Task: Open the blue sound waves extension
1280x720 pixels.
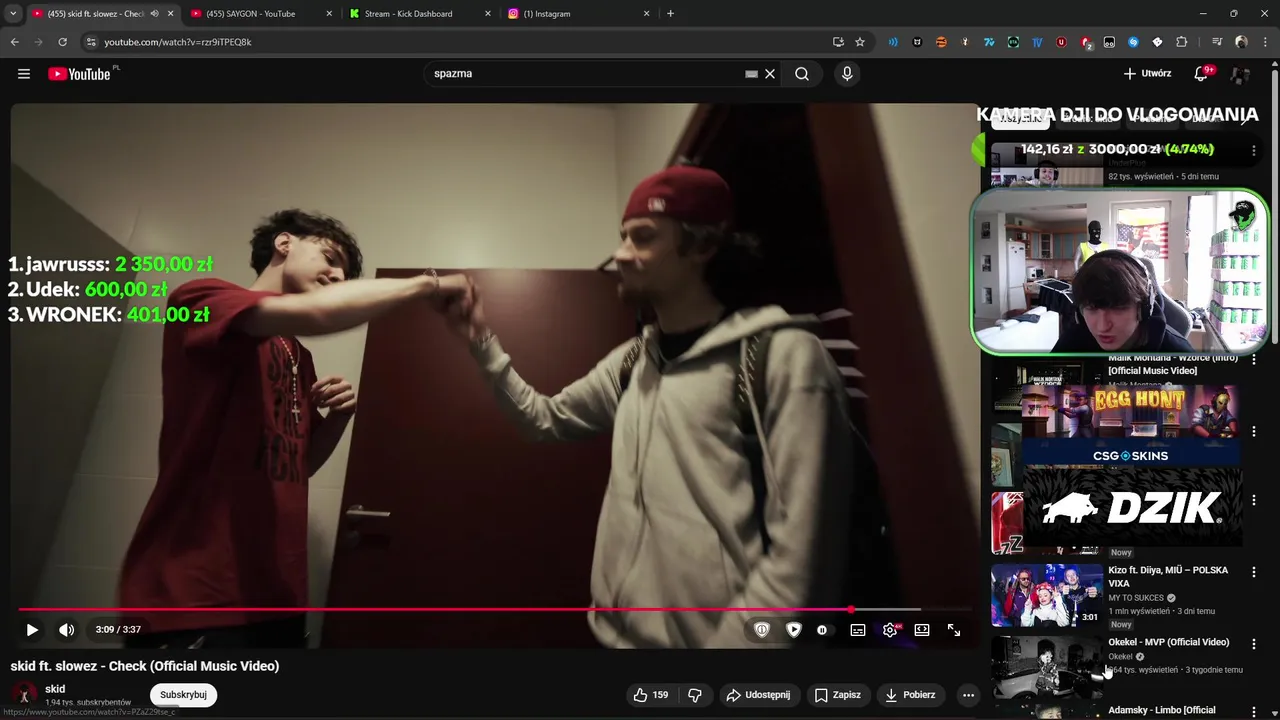Action: point(893,42)
